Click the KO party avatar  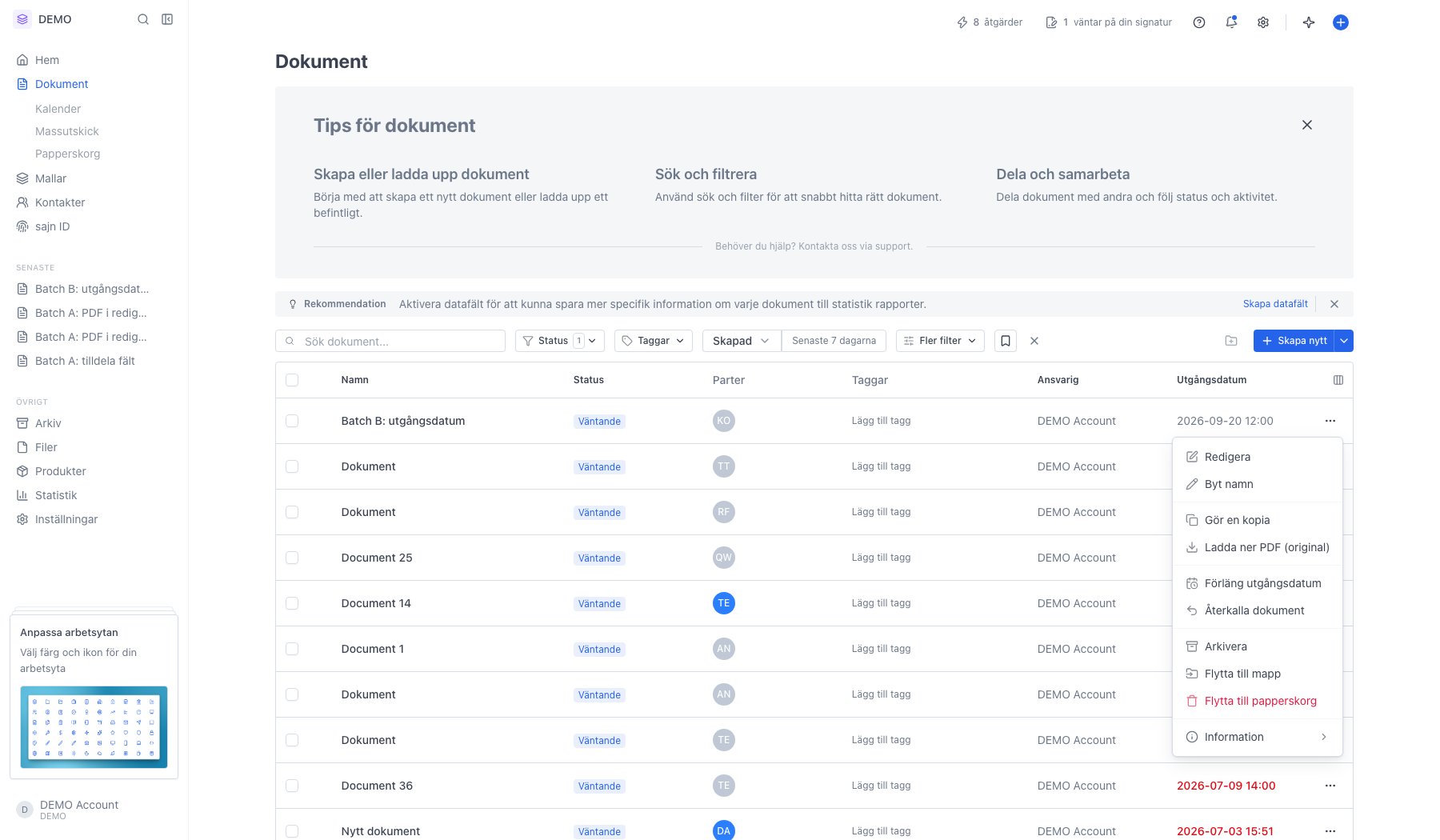[x=724, y=421]
